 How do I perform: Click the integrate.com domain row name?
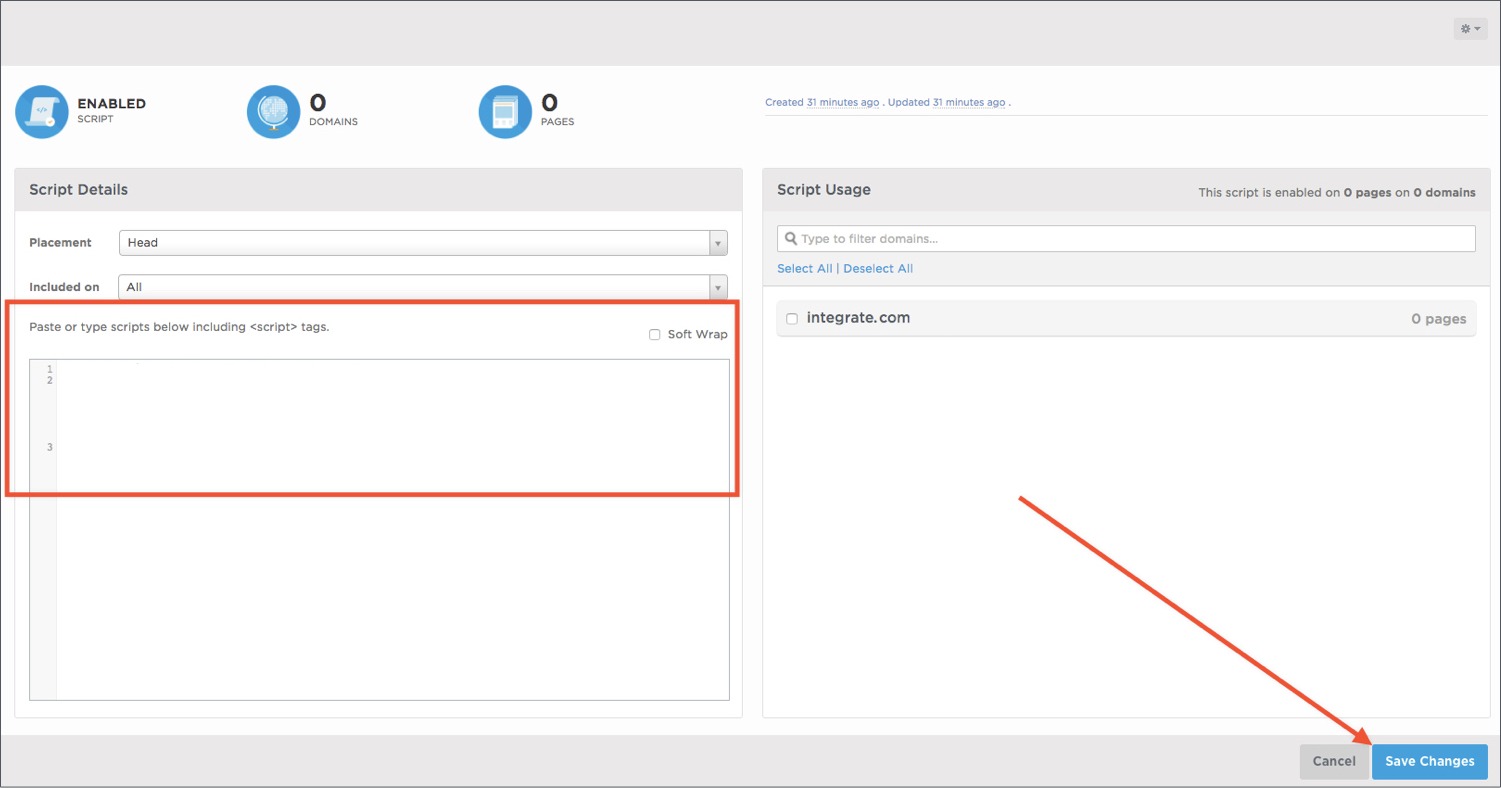click(858, 318)
